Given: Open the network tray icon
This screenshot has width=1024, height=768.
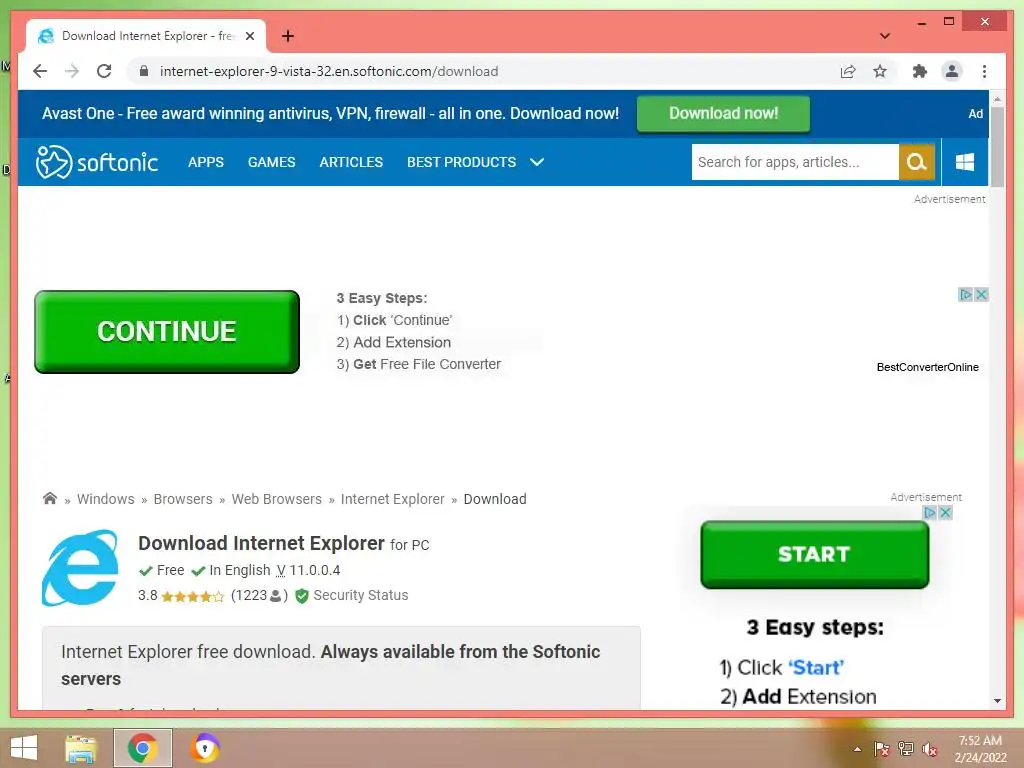Looking at the screenshot, I should point(906,749).
